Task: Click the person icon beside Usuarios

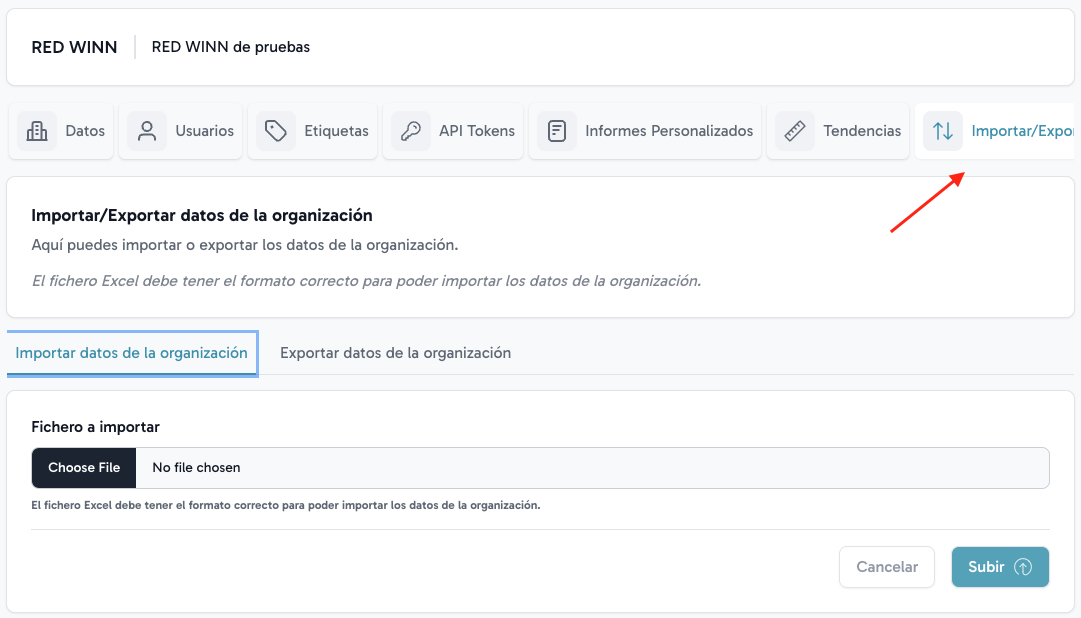Action: tap(147, 131)
